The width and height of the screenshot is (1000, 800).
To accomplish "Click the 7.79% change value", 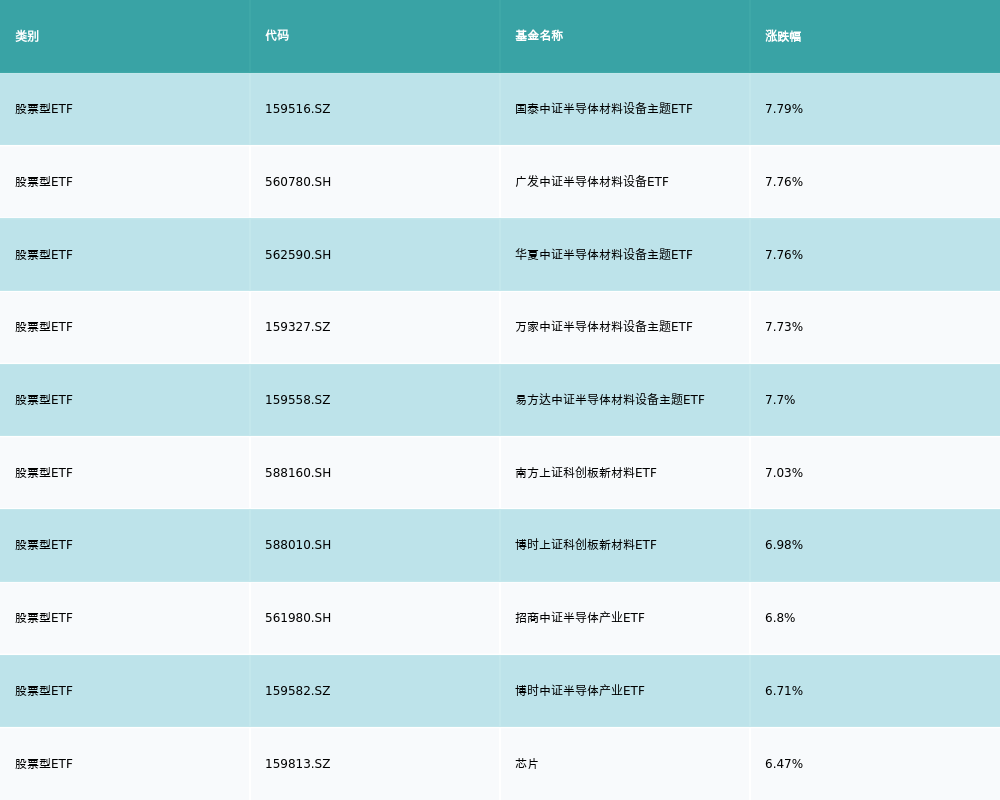I will (x=784, y=109).
